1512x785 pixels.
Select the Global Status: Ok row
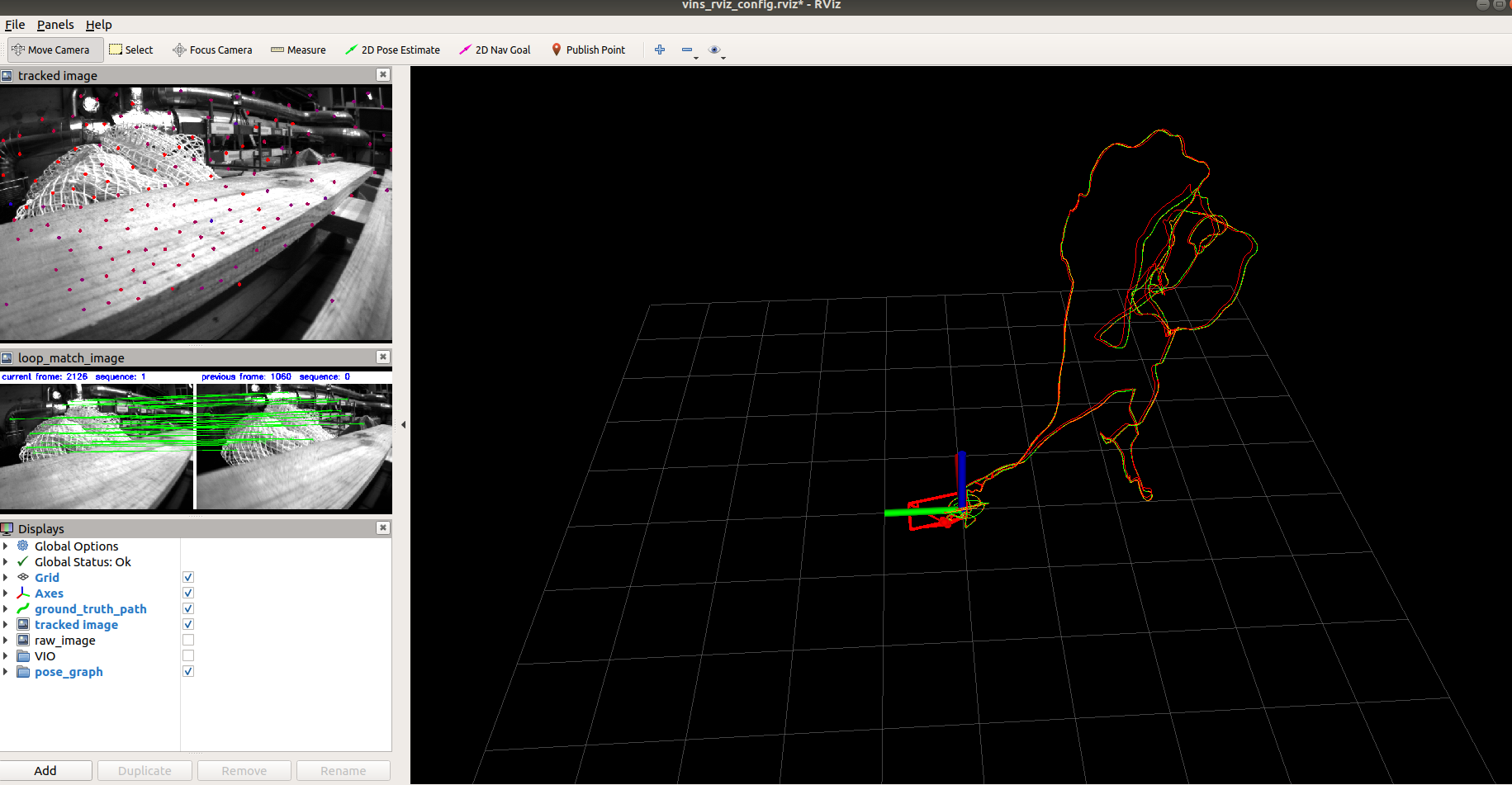196,561
